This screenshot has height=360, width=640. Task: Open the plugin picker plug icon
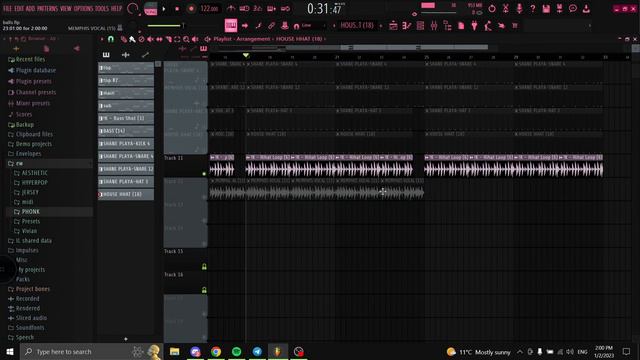coord(474,26)
